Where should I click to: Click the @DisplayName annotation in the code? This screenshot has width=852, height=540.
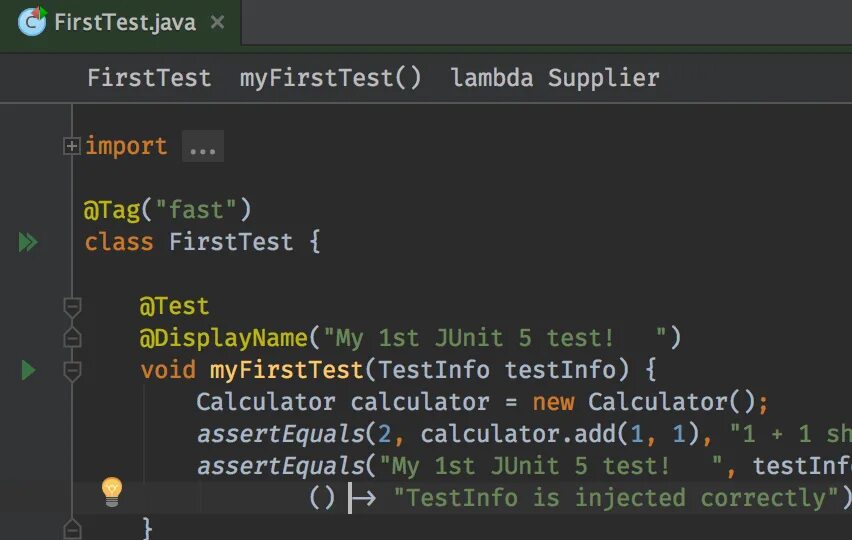click(224, 338)
